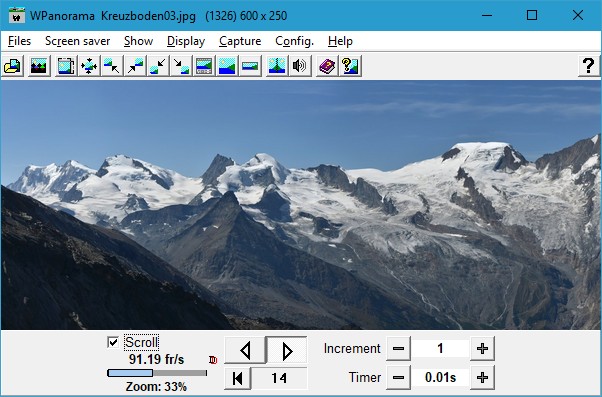The height and width of the screenshot is (397, 602).
Task: Click the Timer value field showing 0.01s
Action: [x=440, y=378]
